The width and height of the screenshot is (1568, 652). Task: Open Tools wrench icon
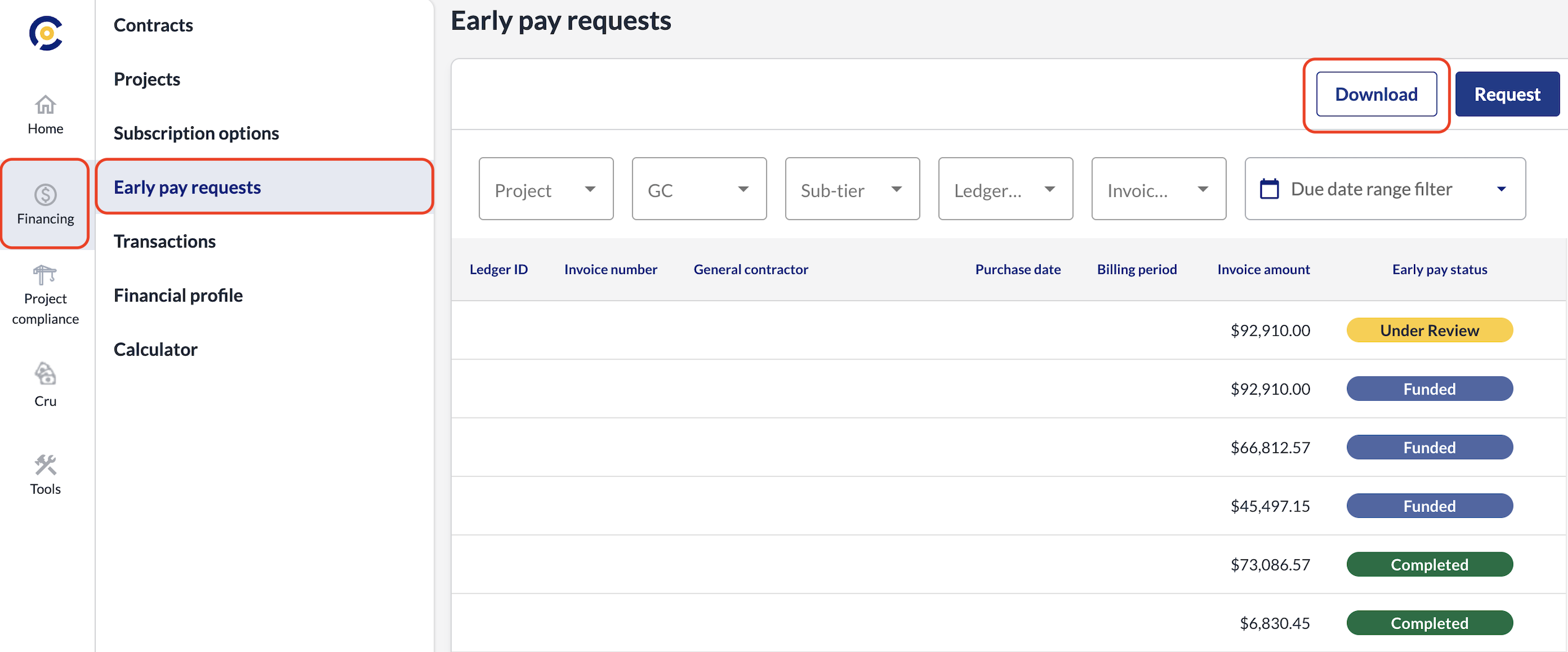coord(45,465)
